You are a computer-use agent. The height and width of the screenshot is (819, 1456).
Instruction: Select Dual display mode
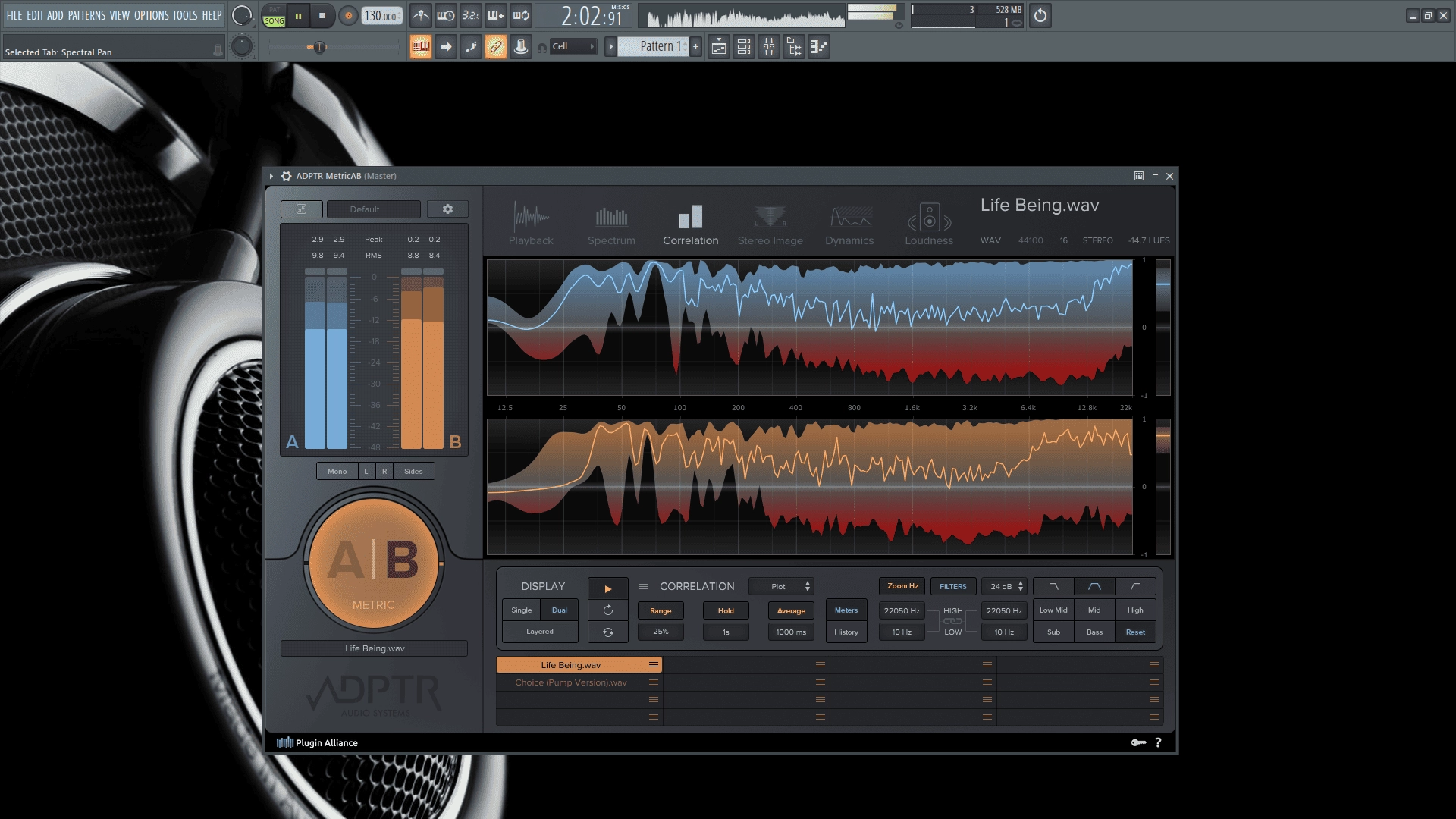coord(560,610)
